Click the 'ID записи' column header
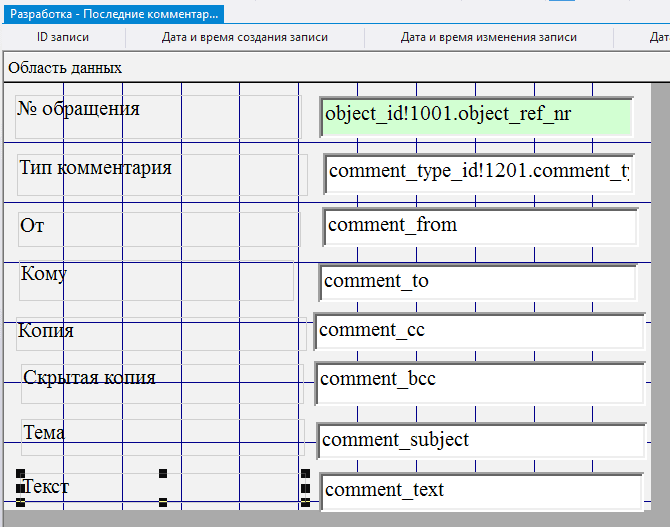 coord(63,37)
